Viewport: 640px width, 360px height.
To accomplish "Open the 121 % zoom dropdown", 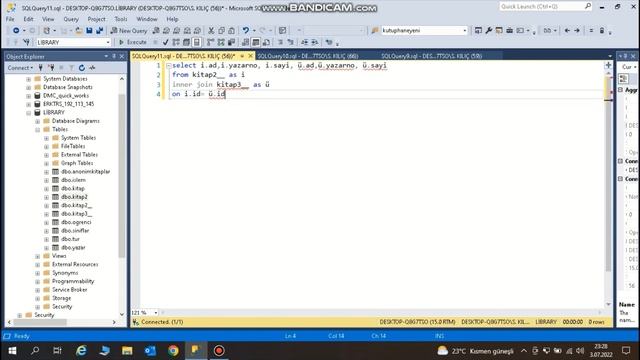I will (x=156, y=313).
